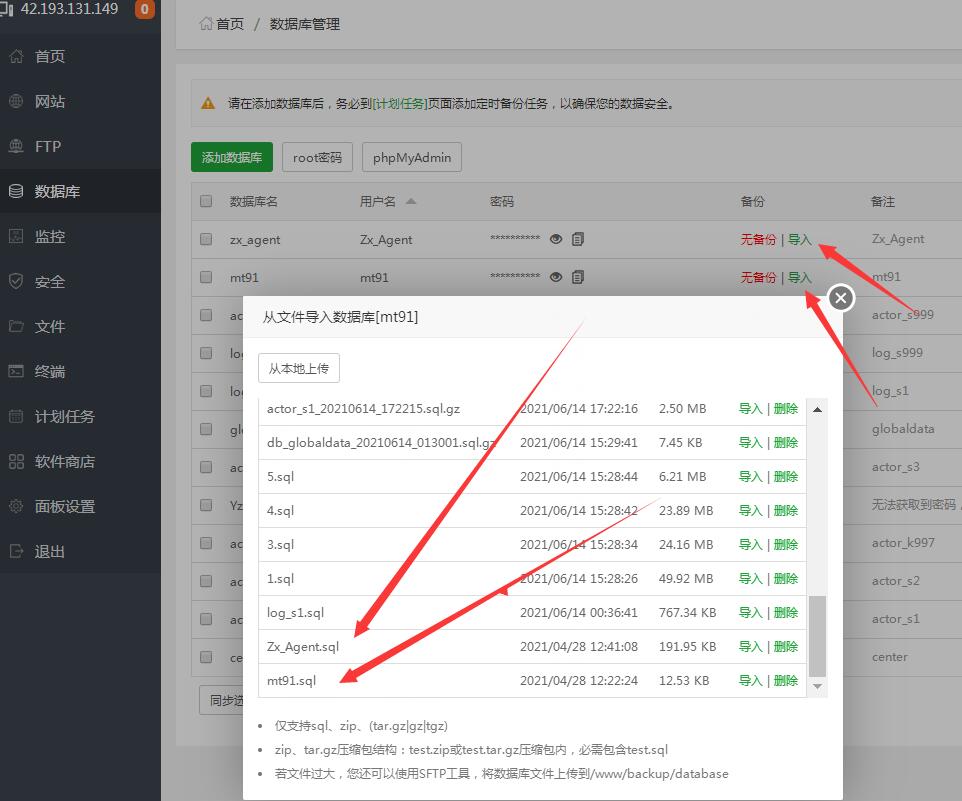Select the mt91 database checkbox
Image resolution: width=962 pixels, height=801 pixels.
click(206, 277)
